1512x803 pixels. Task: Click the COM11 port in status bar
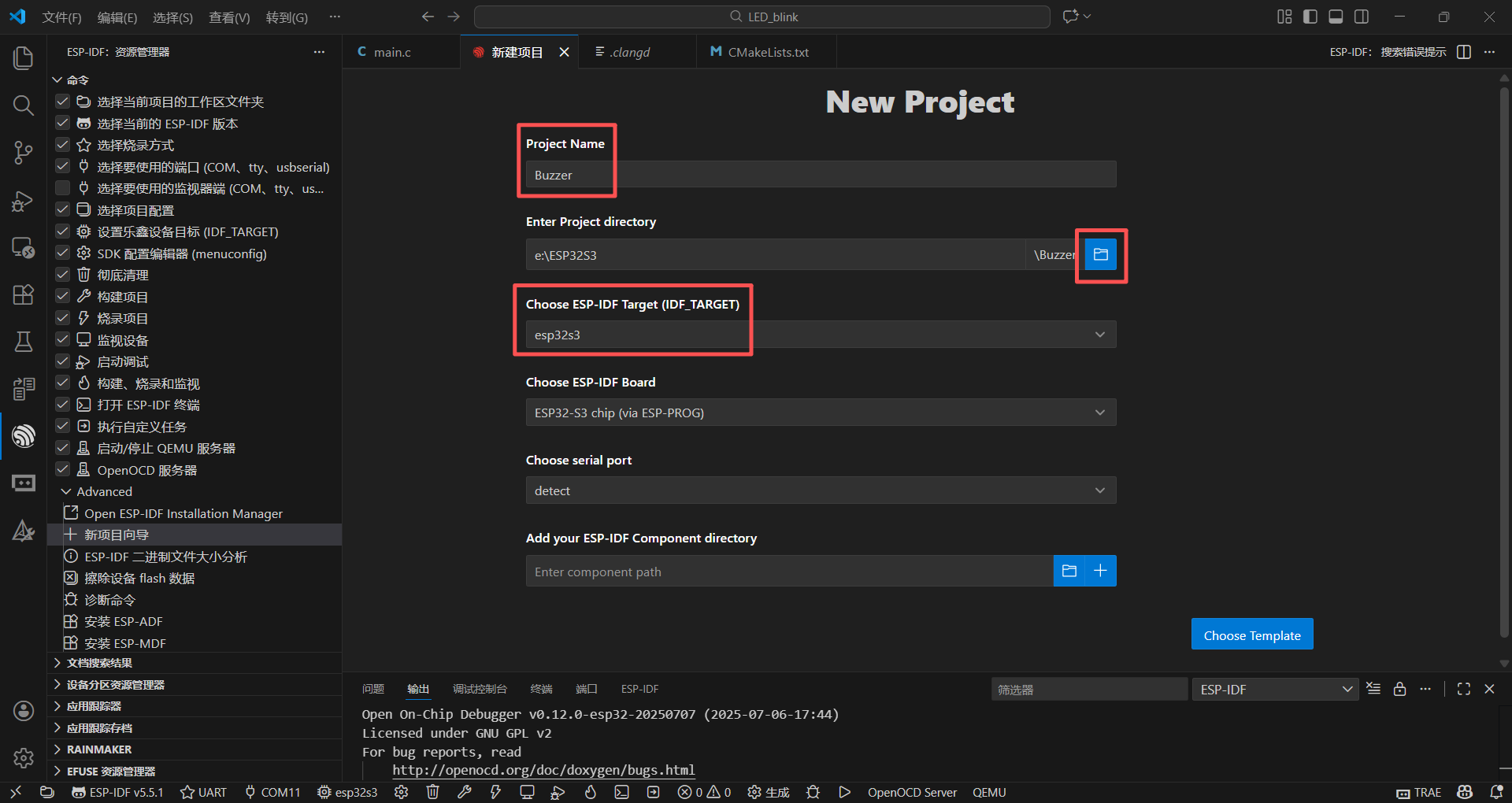coord(272,792)
